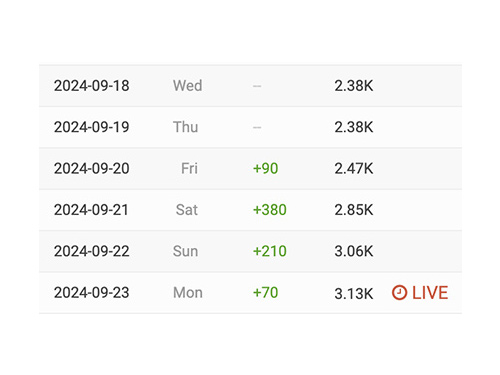Image resolution: width=500 pixels, height=375 pixels.
Task: Click the red LIVE label
Action: coord(430,293)
